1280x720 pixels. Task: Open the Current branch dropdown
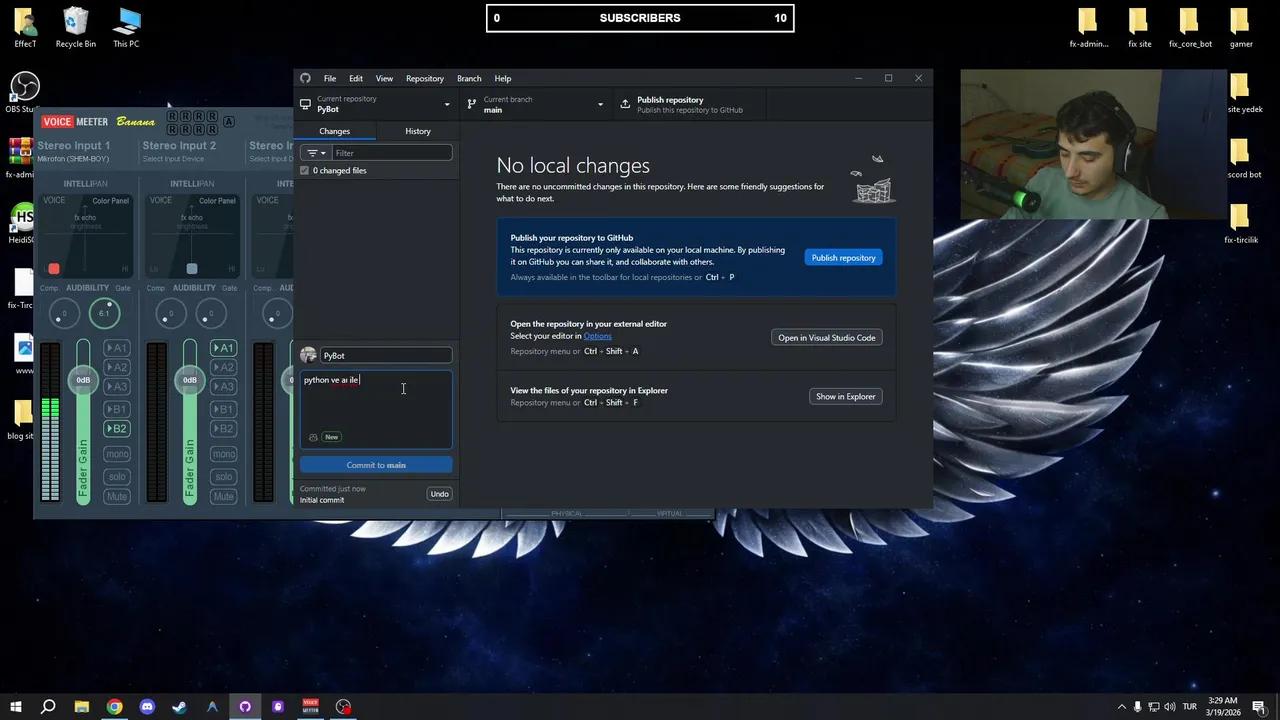click(536, 104)
